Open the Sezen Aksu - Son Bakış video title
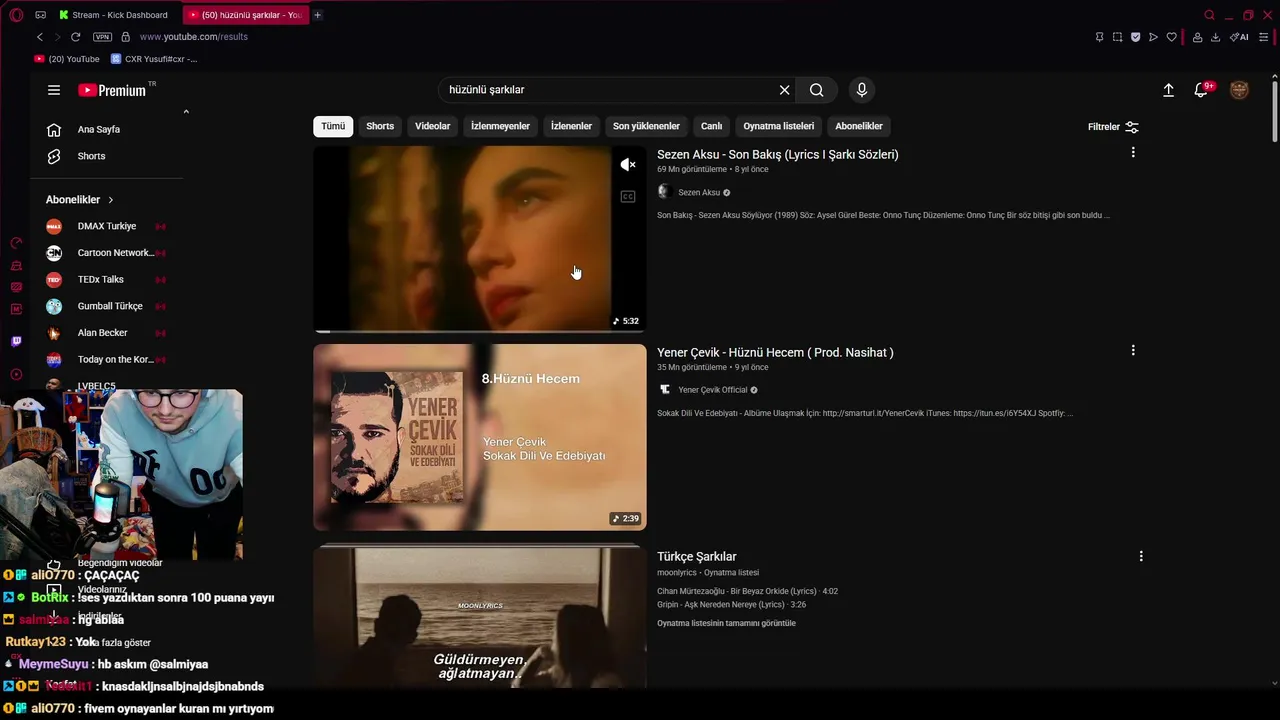 coord(777,154)
